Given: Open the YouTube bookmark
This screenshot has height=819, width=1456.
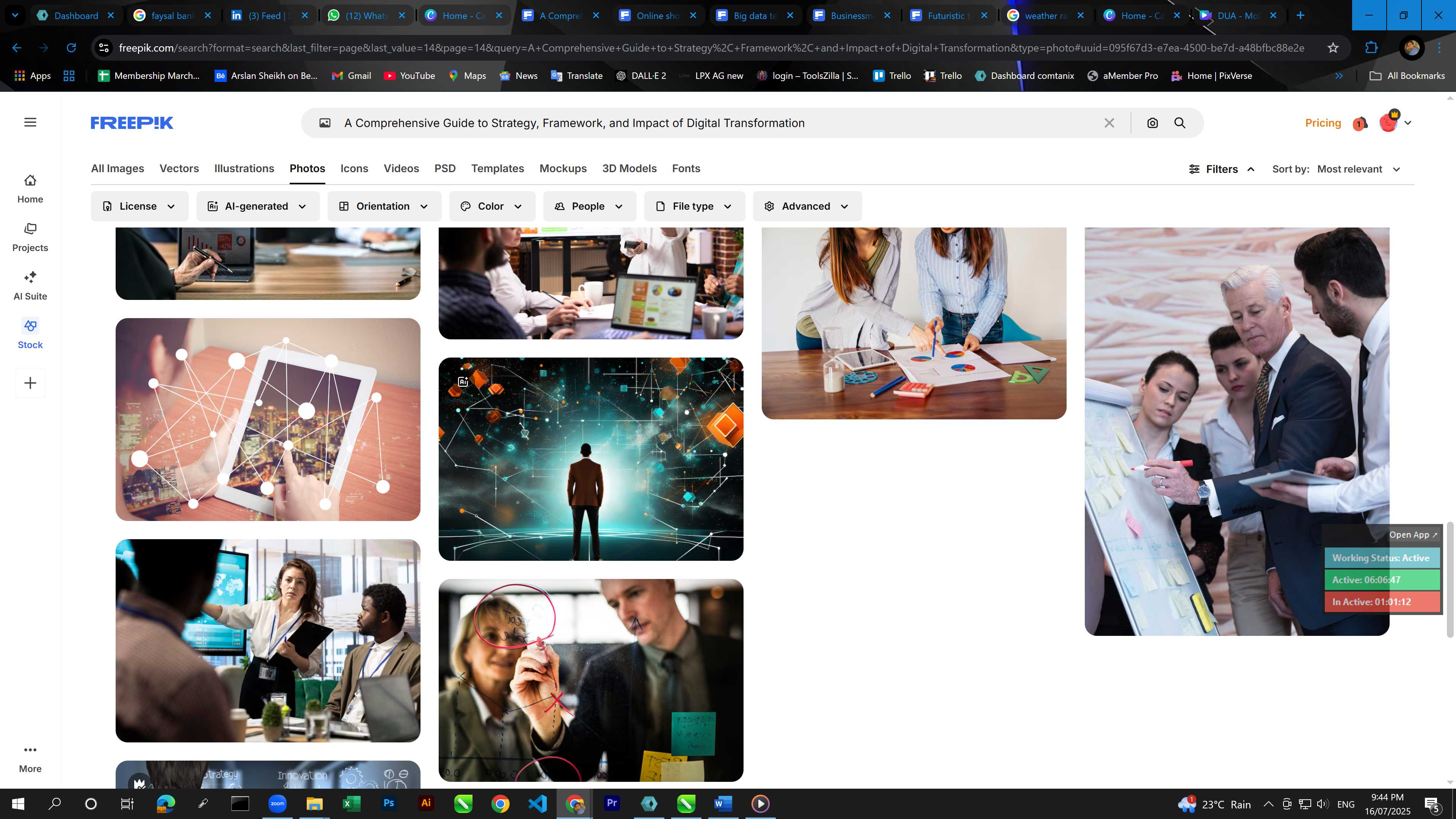Looking at the screenshot, I should click(x=409, y=76).
